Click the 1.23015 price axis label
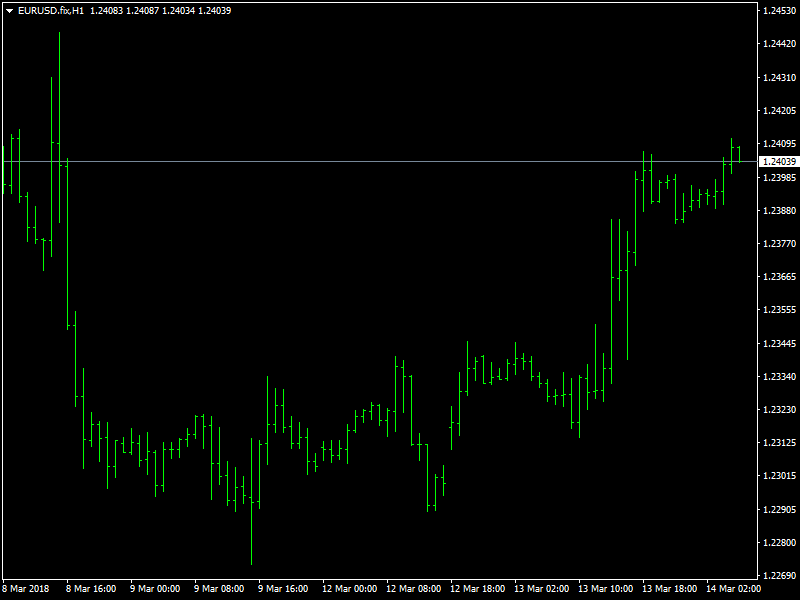The height and width of the screenshot is (600, 800). [x=779, y=476]
